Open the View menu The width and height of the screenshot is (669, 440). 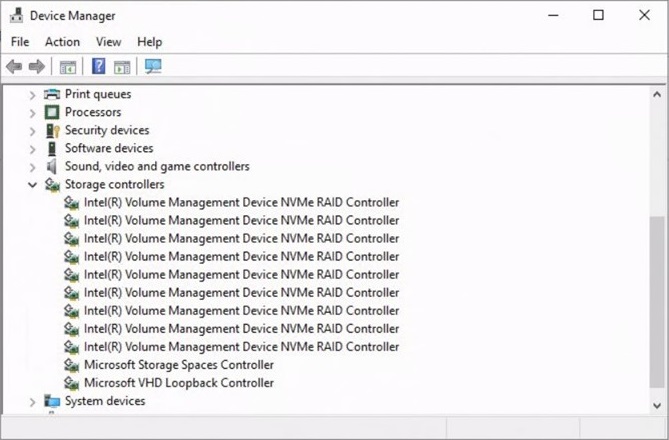pos(108,42)
